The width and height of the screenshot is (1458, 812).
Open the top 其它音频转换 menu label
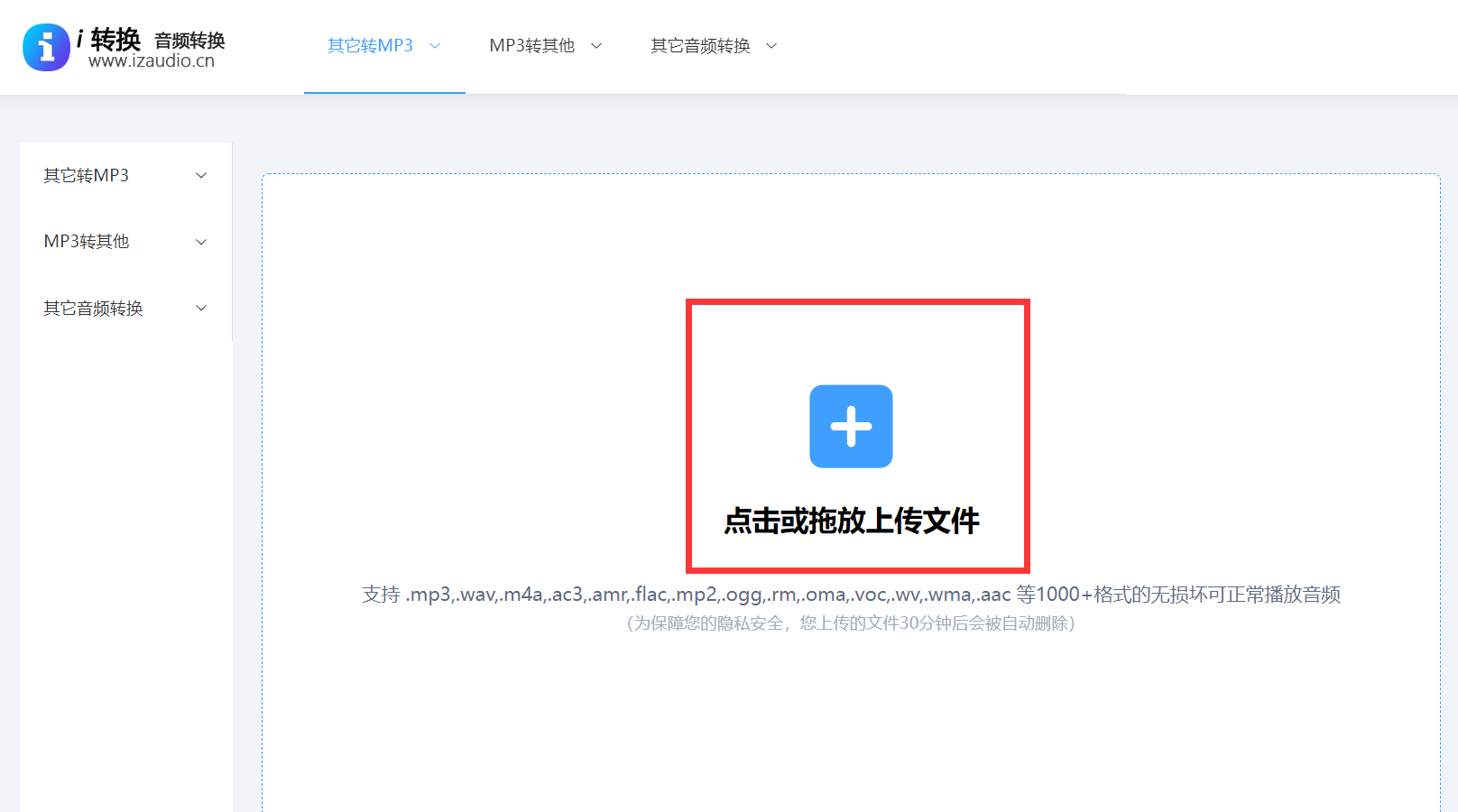point(700,46)
